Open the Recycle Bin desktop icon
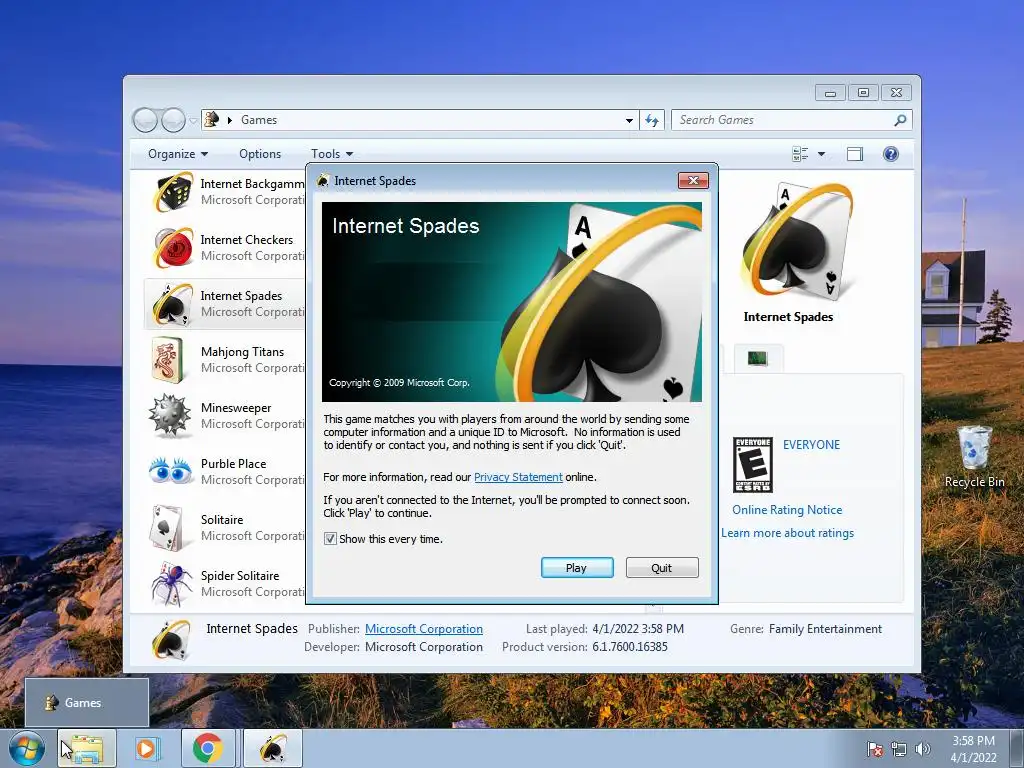Image resolution: width=1024 pixels, height=768 pixels. (x=974, y=456)
